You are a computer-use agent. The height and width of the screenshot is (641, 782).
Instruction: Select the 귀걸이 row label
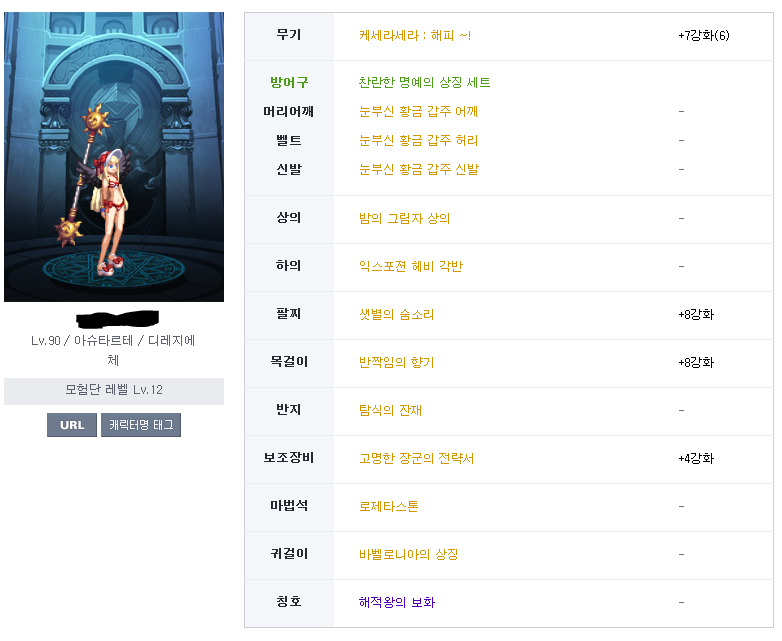coord(289,553)
